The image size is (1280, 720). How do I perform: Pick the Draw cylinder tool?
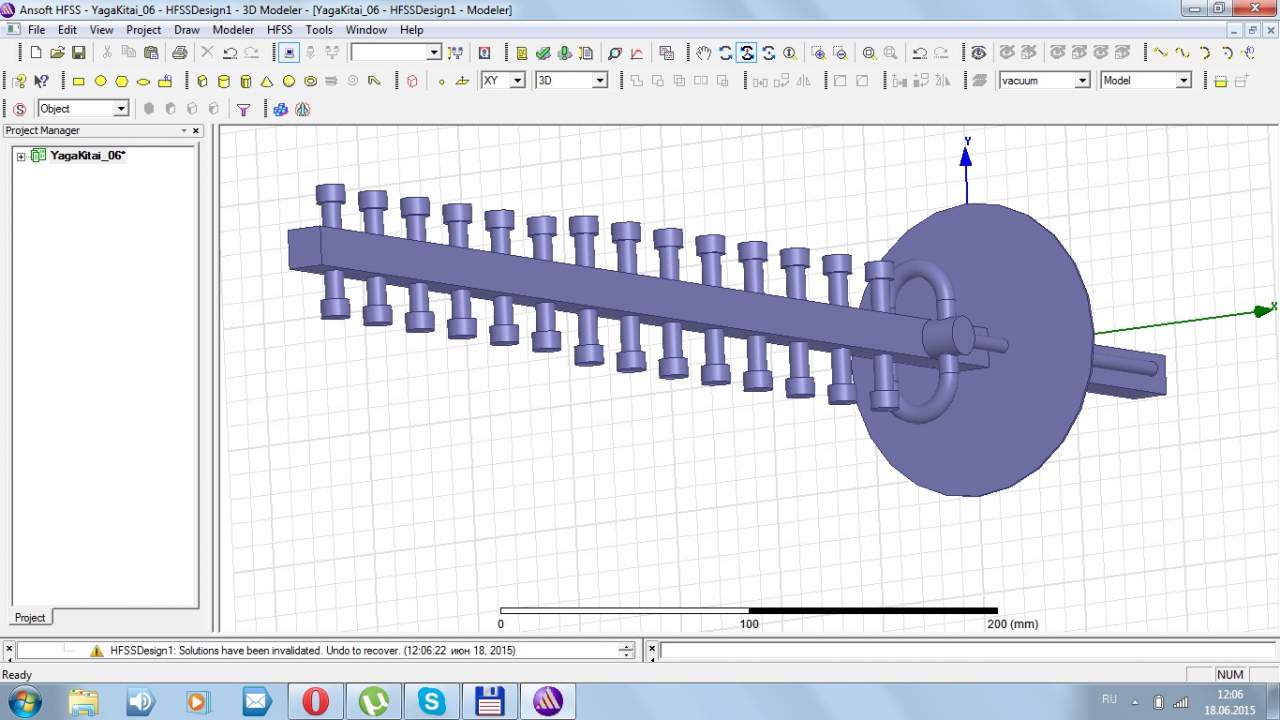pos(223,81)
